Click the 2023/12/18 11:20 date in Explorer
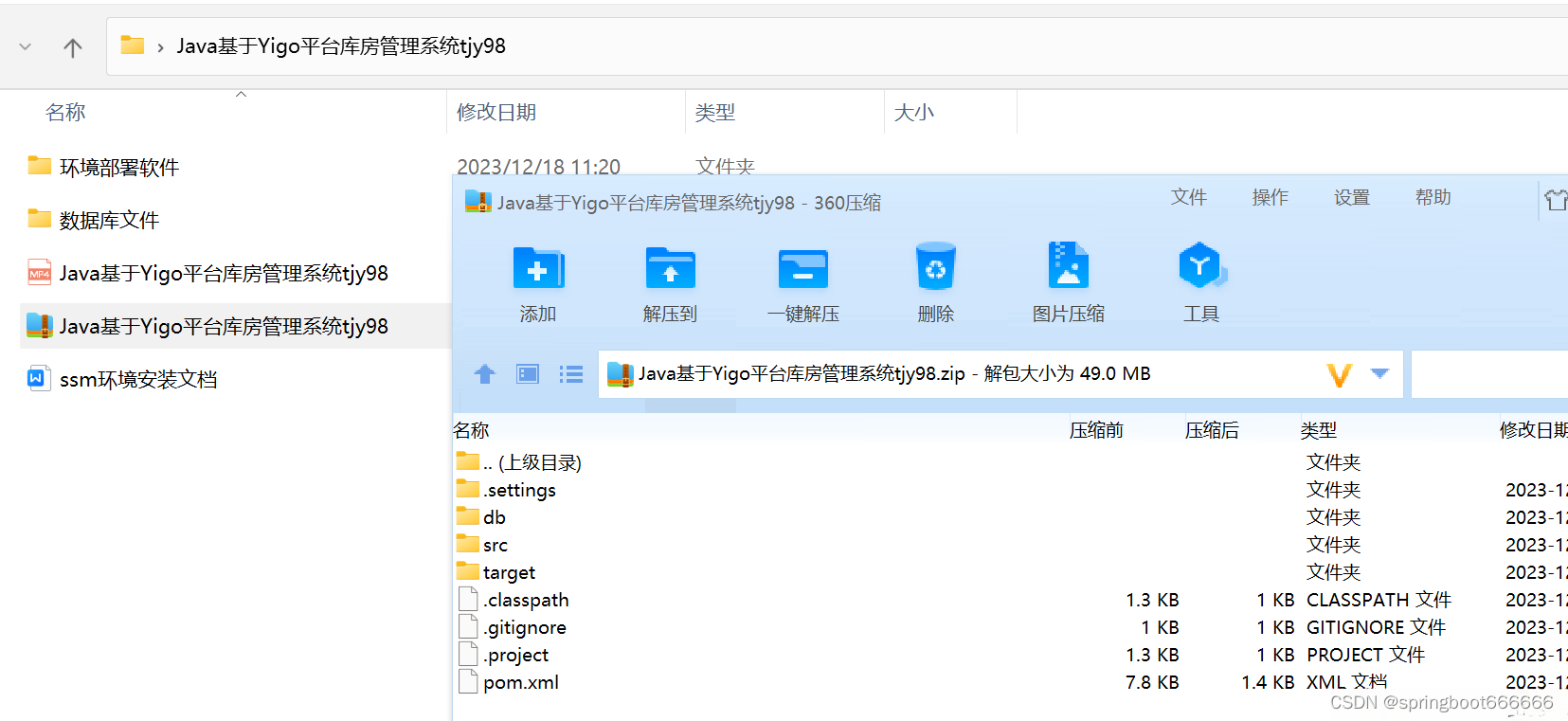1568x721 pixels. [x=538, y=167]
